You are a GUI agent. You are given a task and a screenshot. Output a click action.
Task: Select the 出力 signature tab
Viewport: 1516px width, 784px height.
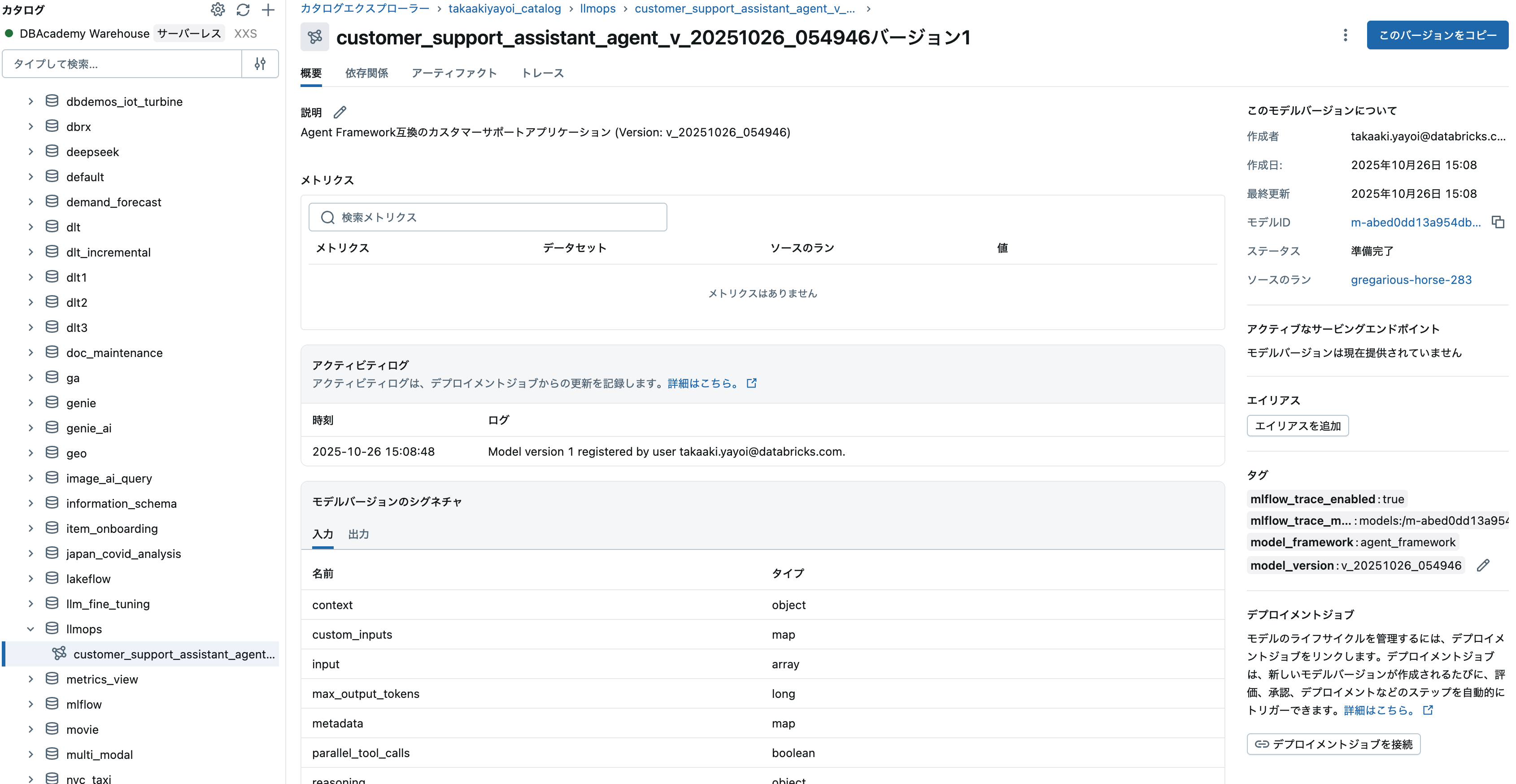click(x=358, y=535)
